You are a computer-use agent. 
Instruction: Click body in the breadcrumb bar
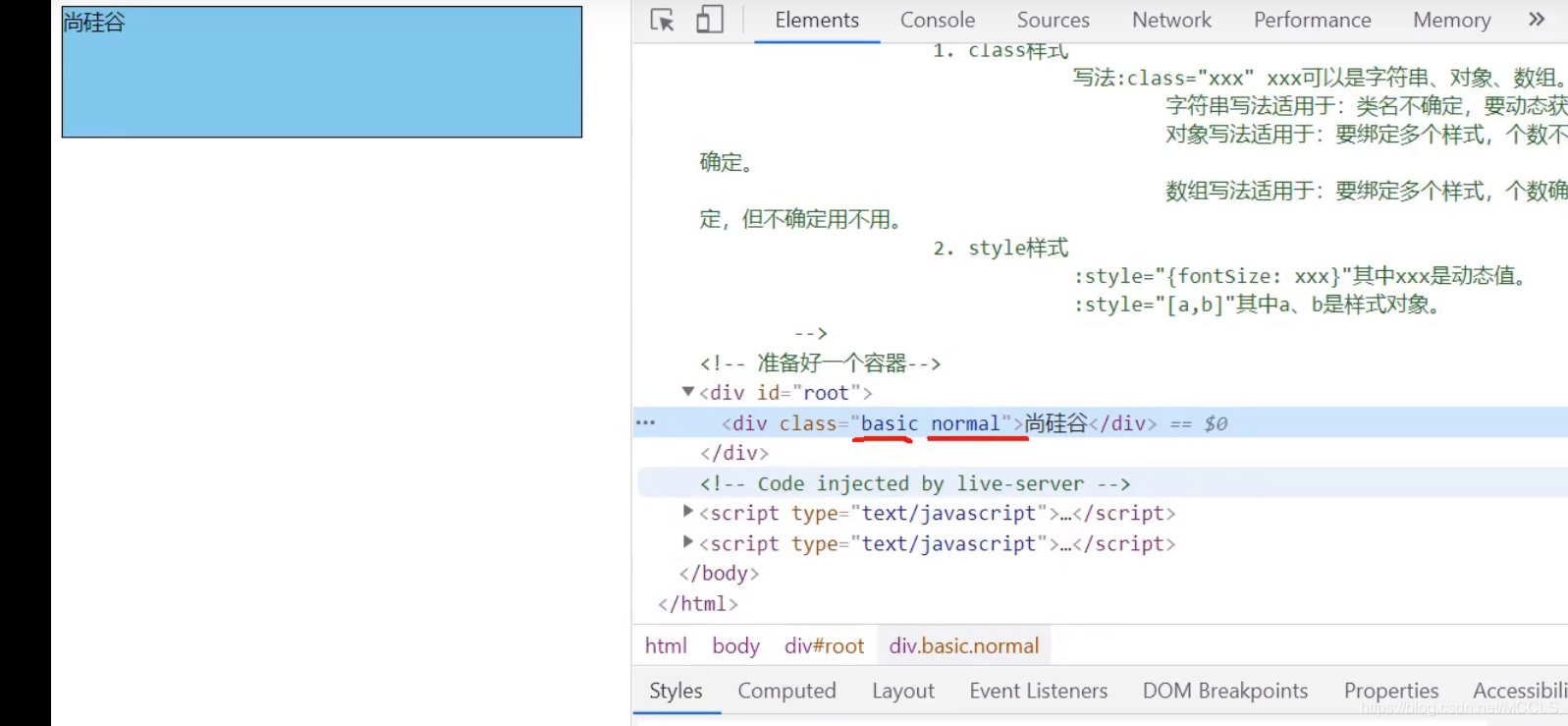click(x=735, y=645)
